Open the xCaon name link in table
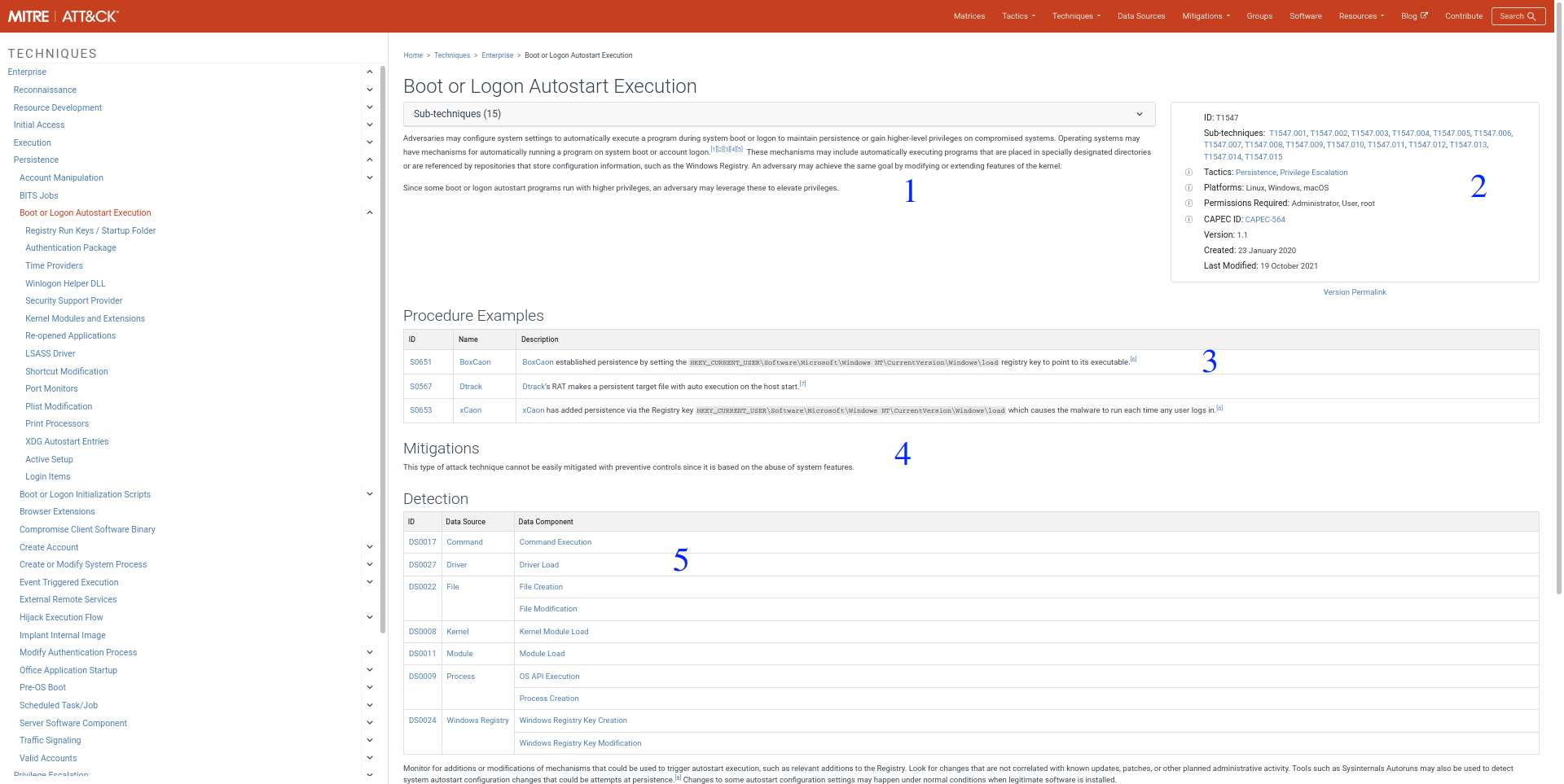 coord(470,410)
